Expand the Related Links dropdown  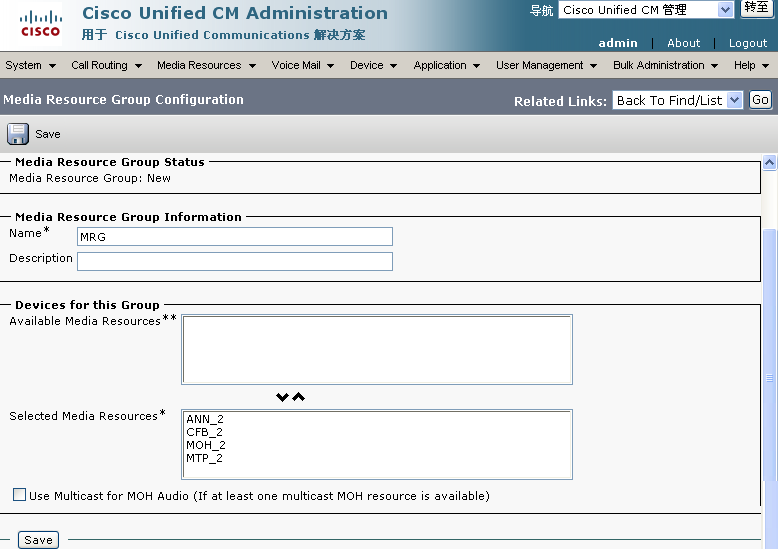tap(677, 100)
